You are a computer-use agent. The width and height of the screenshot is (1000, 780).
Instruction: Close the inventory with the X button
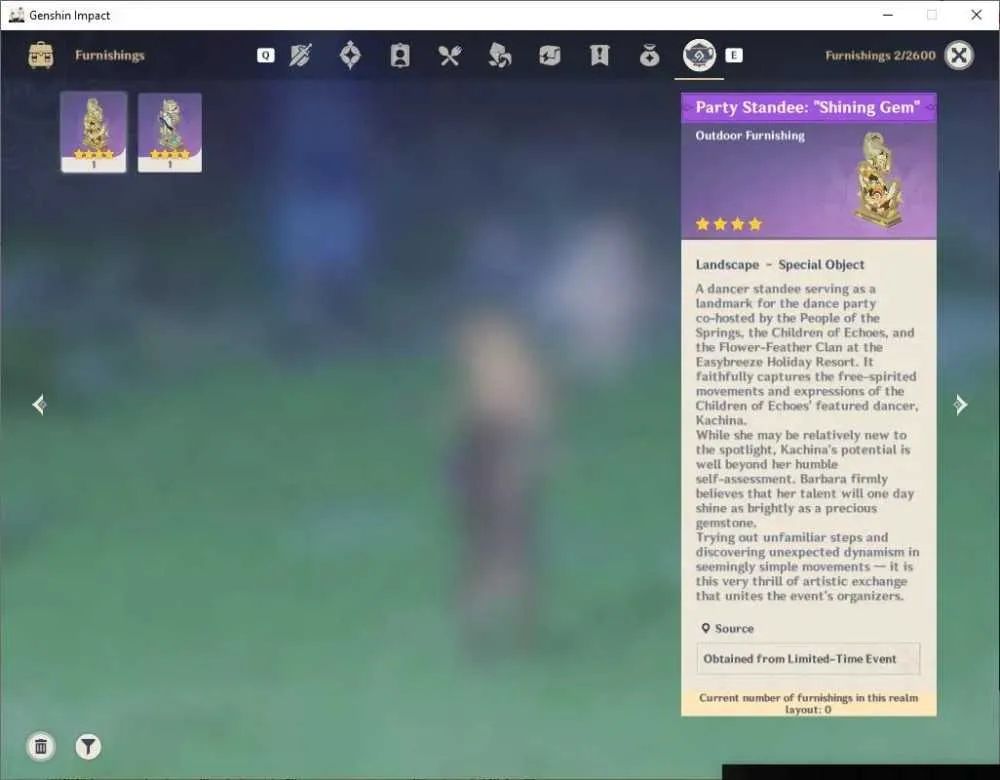pyautogui.click(x=959, y=55)
